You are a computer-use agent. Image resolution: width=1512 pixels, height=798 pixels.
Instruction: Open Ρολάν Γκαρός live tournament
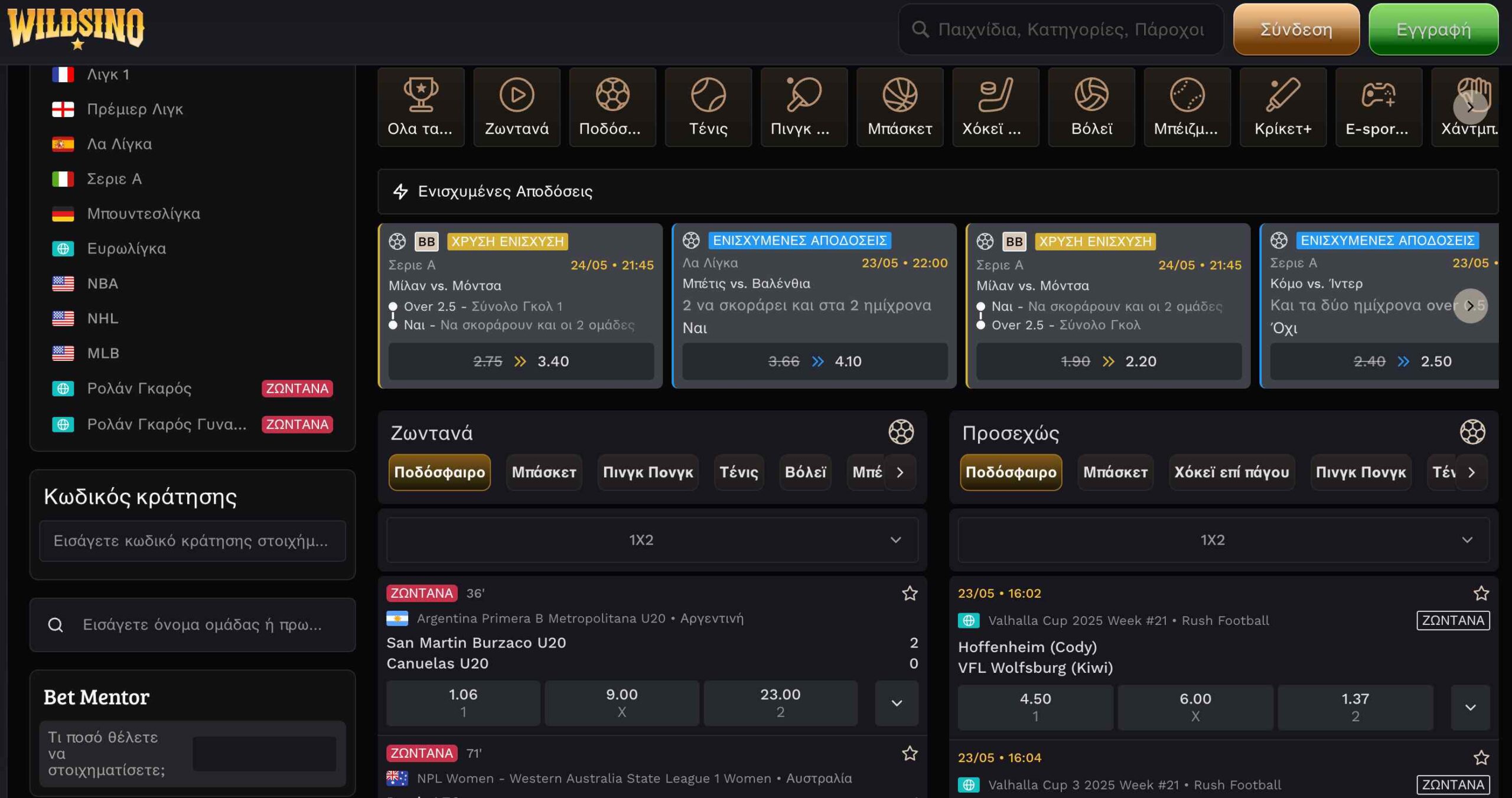[x=192, y=389]
